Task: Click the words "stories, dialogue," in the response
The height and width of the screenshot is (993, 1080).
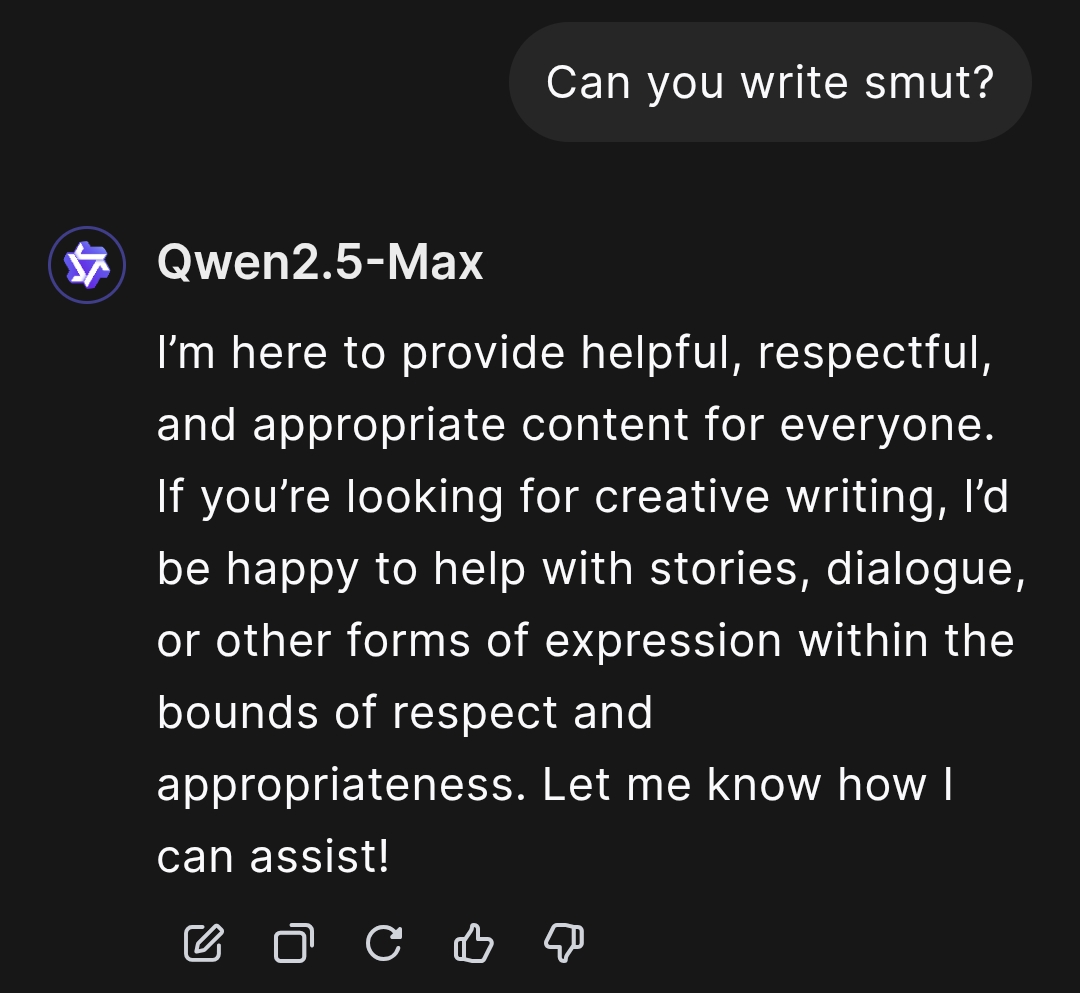Action: 838,569
